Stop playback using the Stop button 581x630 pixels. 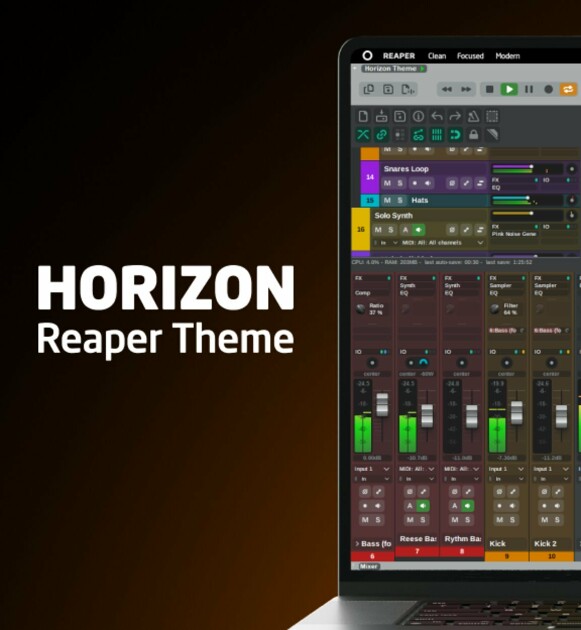489,89
